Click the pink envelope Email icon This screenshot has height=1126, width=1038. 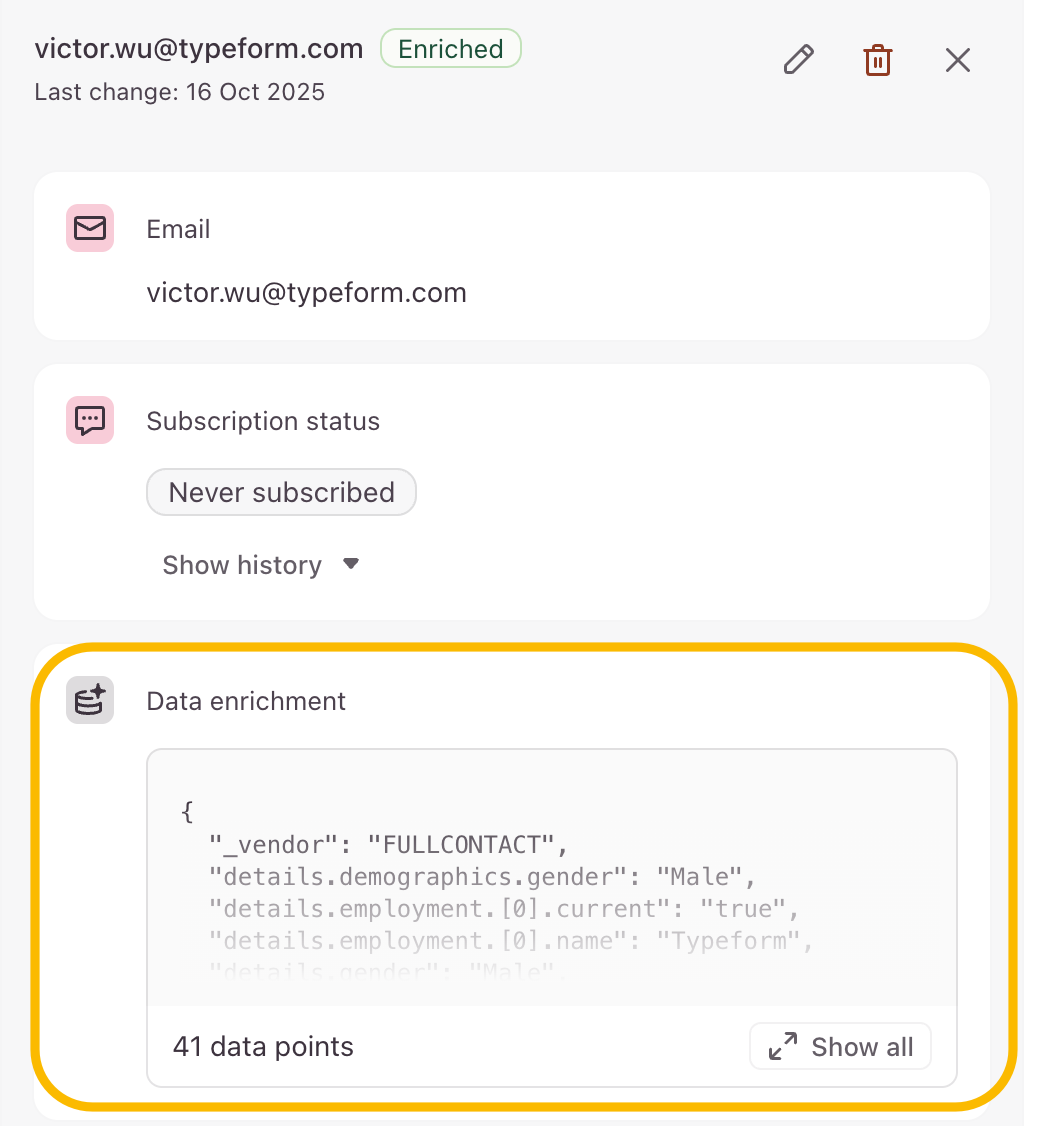point(90,229)
